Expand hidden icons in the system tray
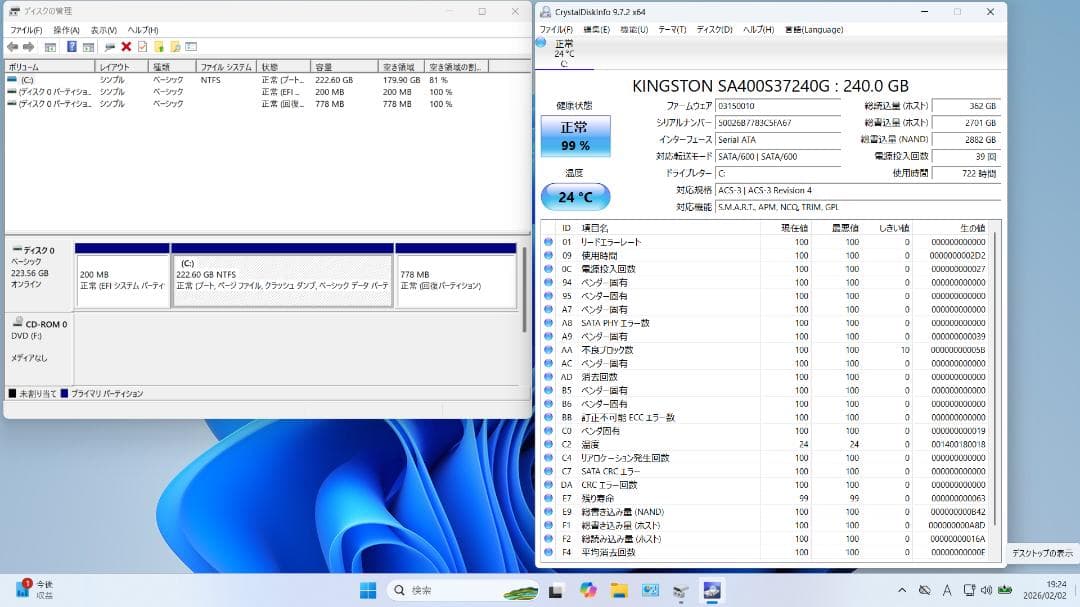1080x607 pixels. tap(899, 590)
